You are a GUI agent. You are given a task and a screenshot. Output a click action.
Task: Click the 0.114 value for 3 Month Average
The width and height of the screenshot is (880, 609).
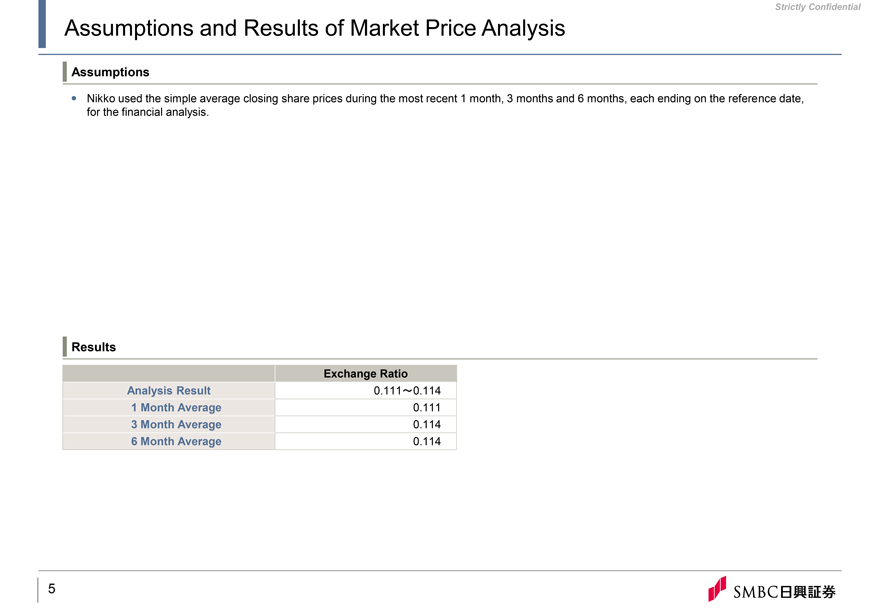coord(427,424)
